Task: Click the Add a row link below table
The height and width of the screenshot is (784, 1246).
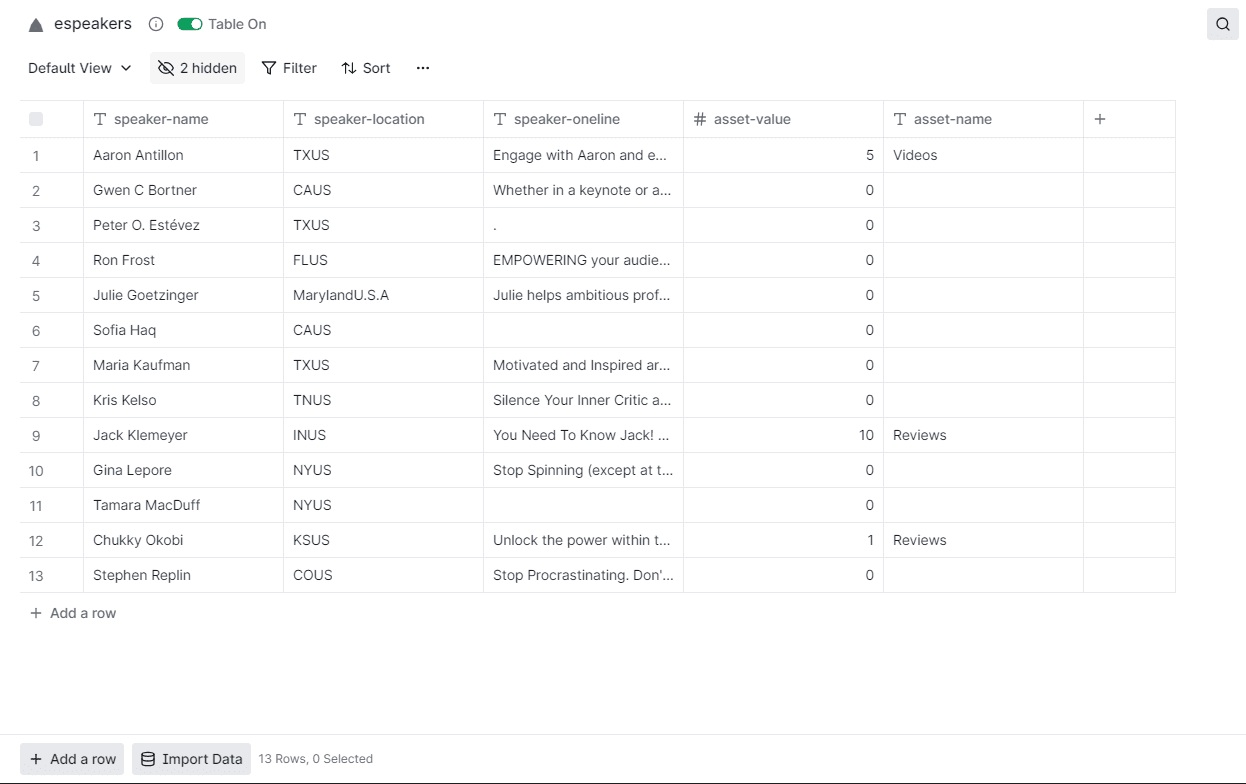Action: pos(73,613)
